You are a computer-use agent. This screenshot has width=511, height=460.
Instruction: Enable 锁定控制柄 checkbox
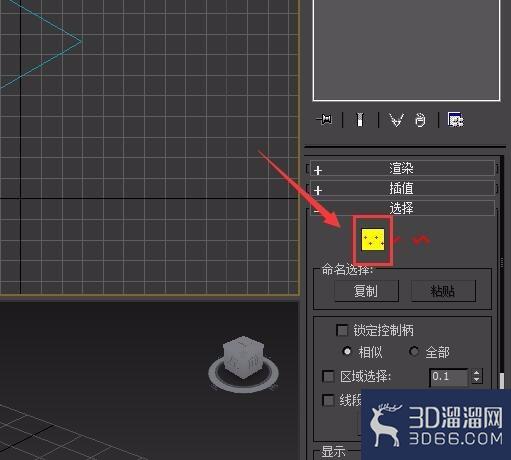342,330
